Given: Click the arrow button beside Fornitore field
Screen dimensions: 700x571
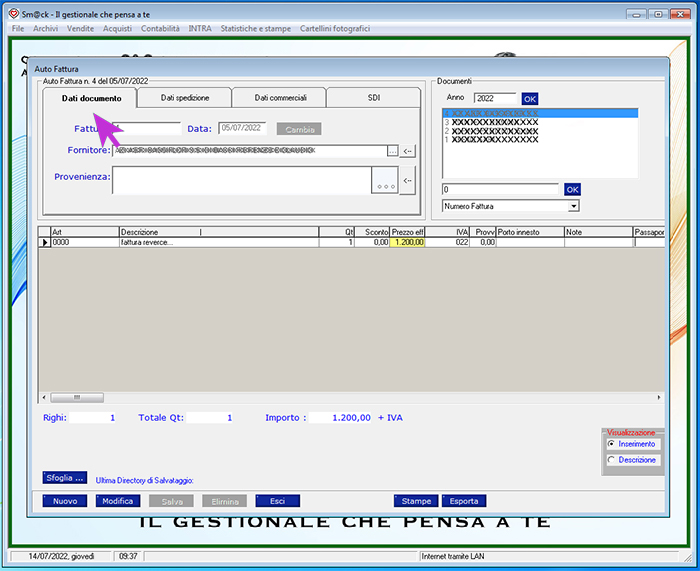Looking at the screenshot, I should pyautogui.click(x=407, y=151).
